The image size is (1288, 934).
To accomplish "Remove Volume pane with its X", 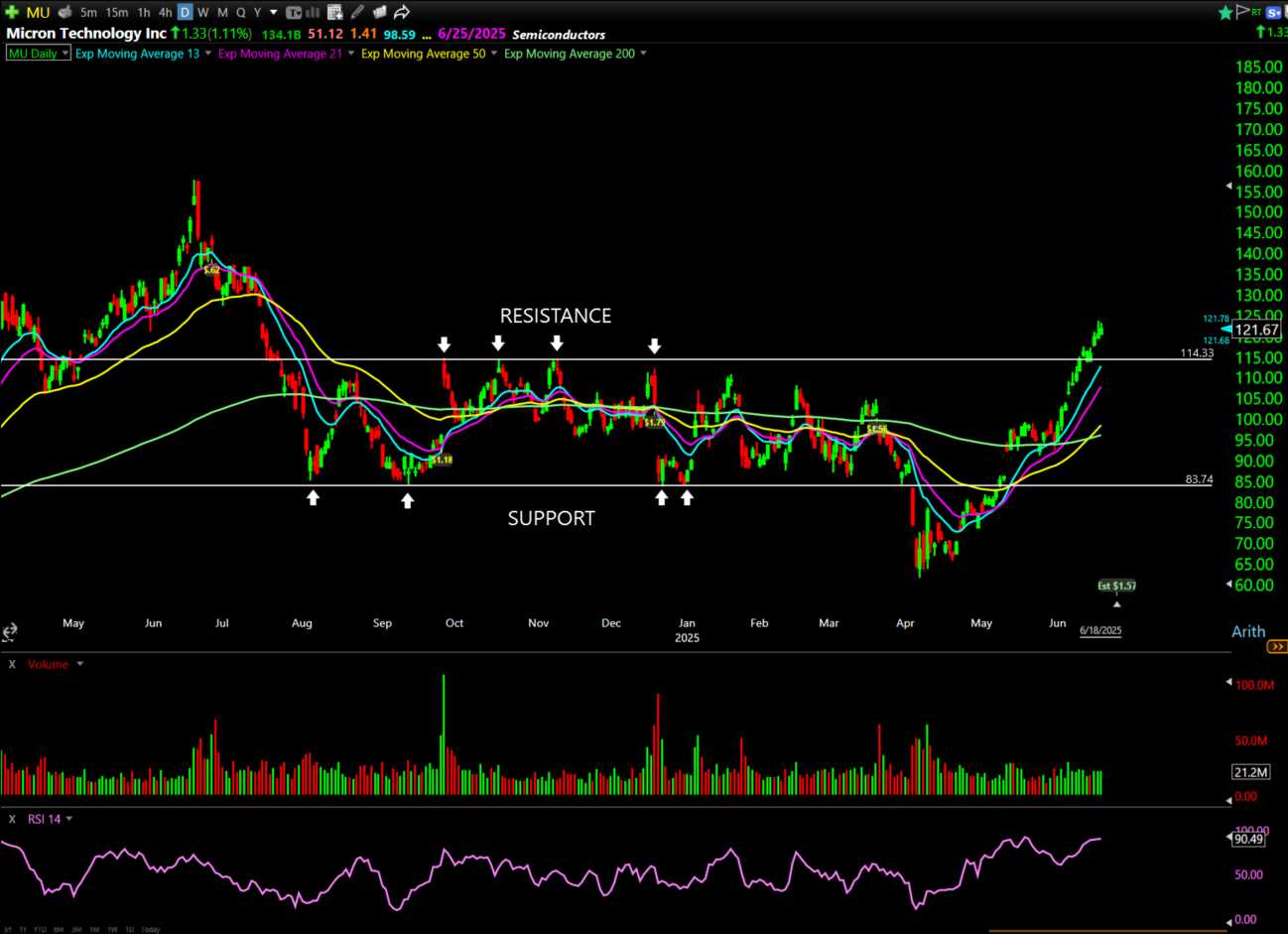I will [12, 664].
